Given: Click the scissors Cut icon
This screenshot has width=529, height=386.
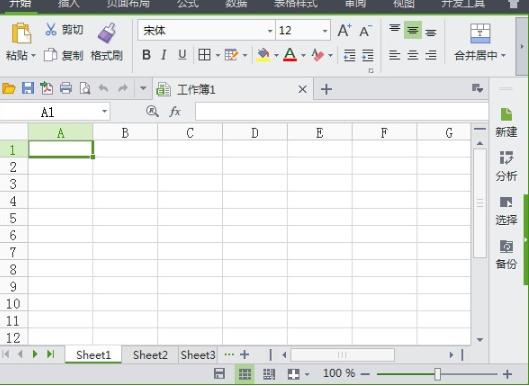Looking at the screenshot, I should (x=51, y=29).
